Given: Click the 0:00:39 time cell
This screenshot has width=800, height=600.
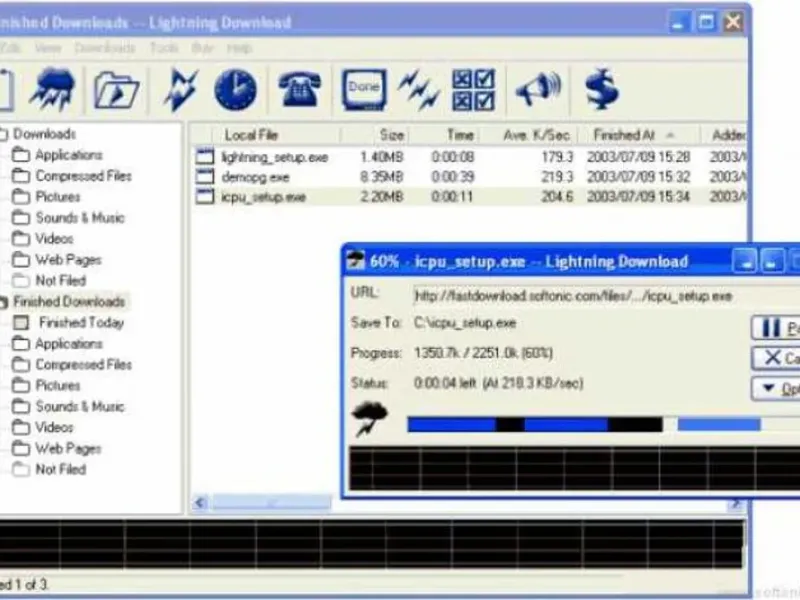Looking at the screenshot, I should point(453,177).
